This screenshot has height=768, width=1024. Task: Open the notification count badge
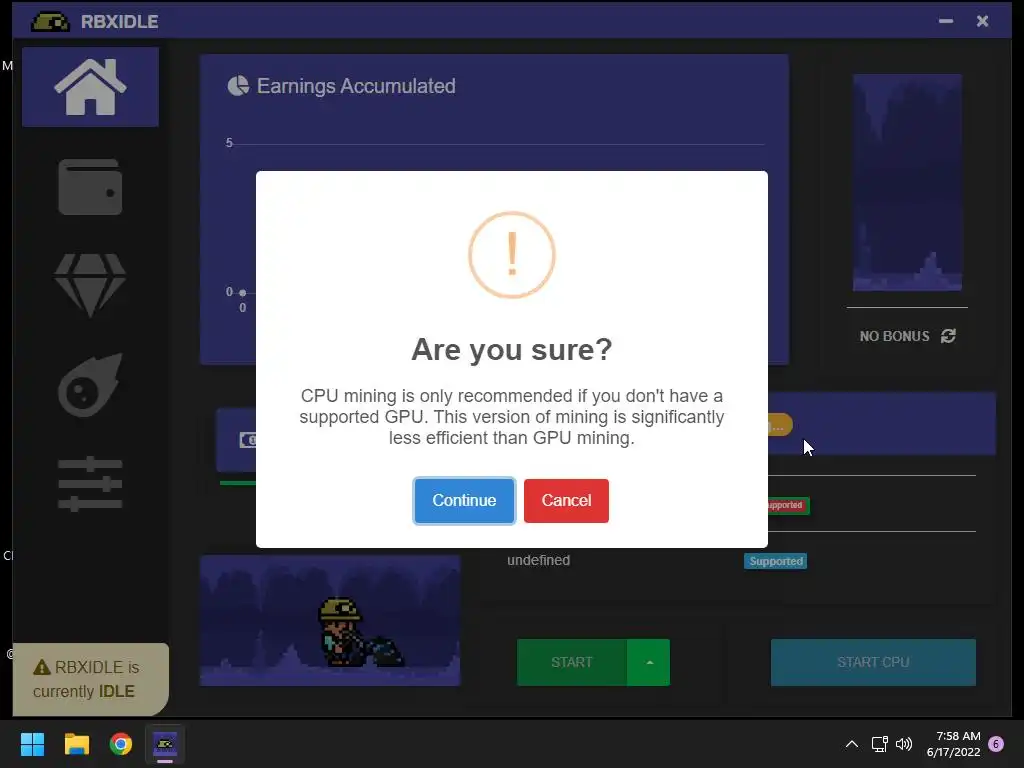(x=996, y=744)
